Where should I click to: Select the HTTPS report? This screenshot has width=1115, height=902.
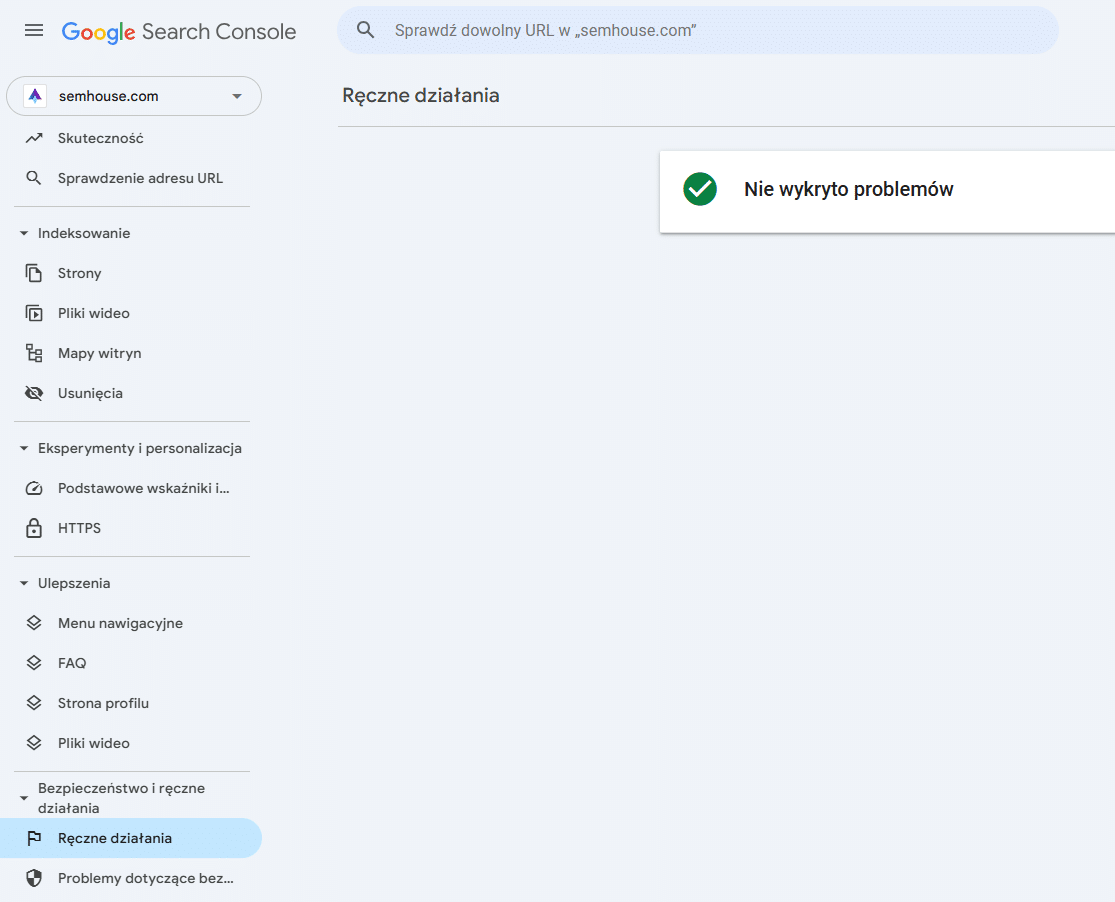click(x=131, y=528)
